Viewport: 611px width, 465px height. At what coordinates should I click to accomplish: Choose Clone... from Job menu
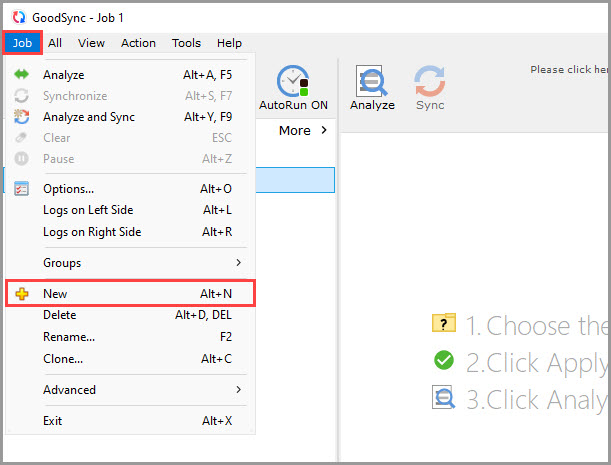[x=63, y=359]
